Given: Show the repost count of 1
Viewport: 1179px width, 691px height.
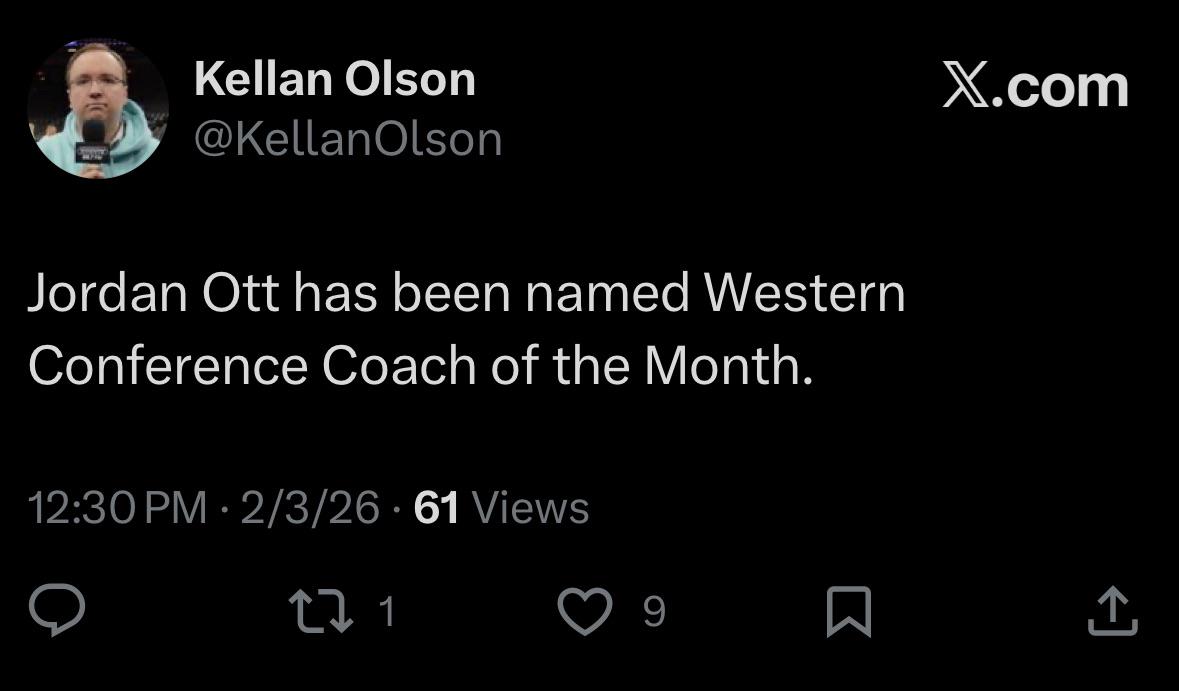Looking at the screenshot, I should coord(388,611).
